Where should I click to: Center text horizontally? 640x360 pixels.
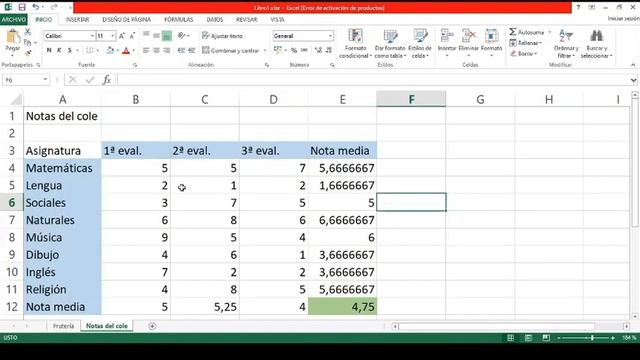tap(156, 50)
